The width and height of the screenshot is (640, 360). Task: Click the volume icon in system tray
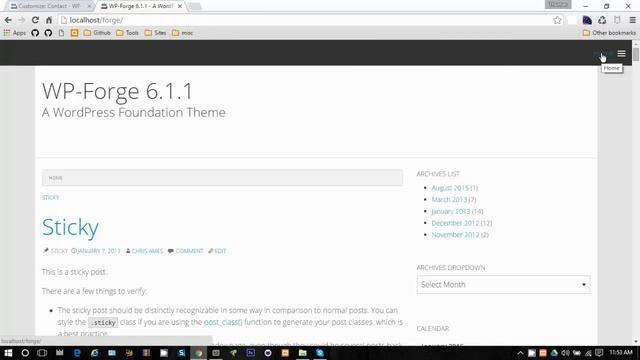point(565,353)
